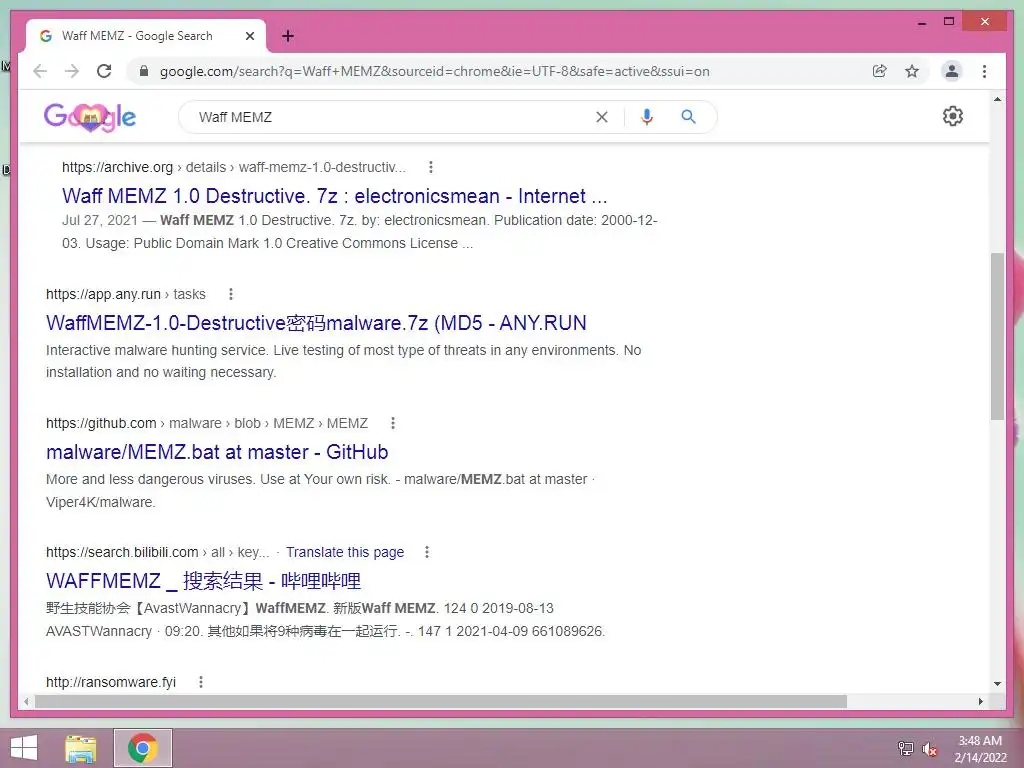This screenshot has width=1024, height=768.
Task: Open the Windows Start menu
Action: tap(24, 748)
